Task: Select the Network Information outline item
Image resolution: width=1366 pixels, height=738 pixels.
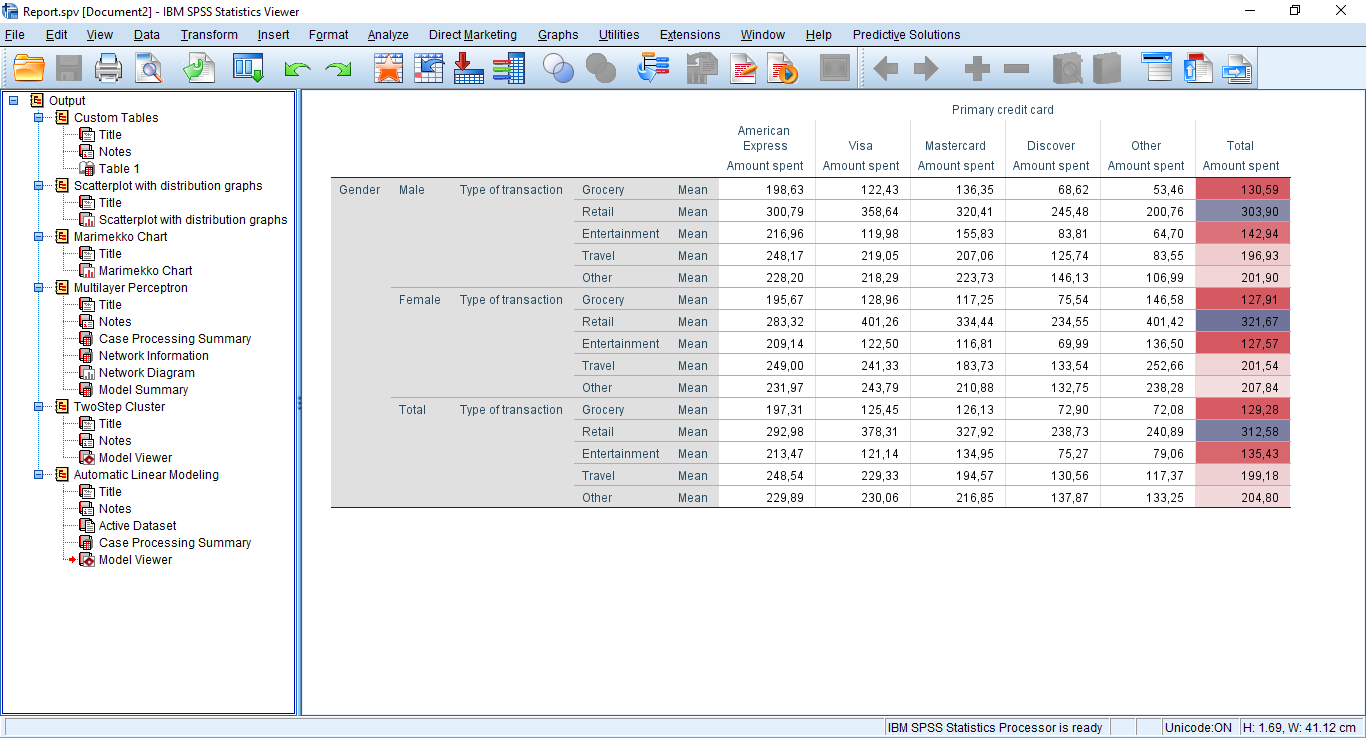Action: [154, 355]
